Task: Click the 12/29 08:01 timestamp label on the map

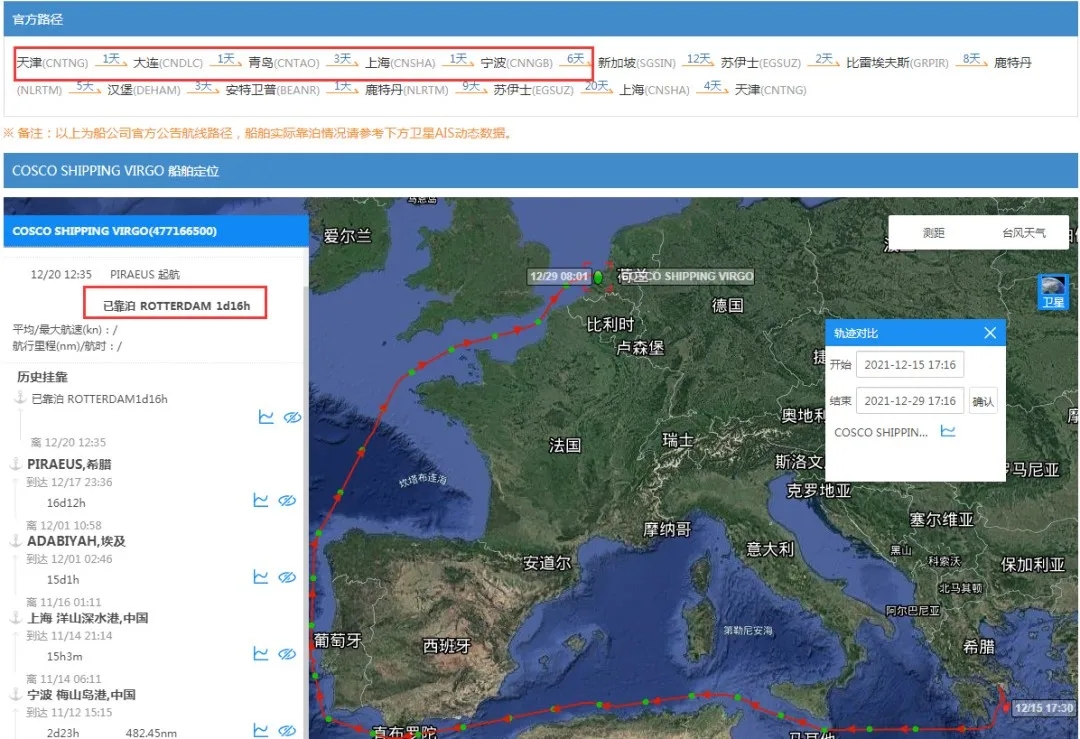Action: 559,276
